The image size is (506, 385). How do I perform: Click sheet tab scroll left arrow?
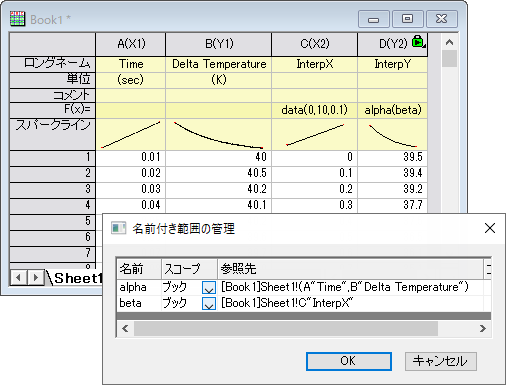pos(19,278)
